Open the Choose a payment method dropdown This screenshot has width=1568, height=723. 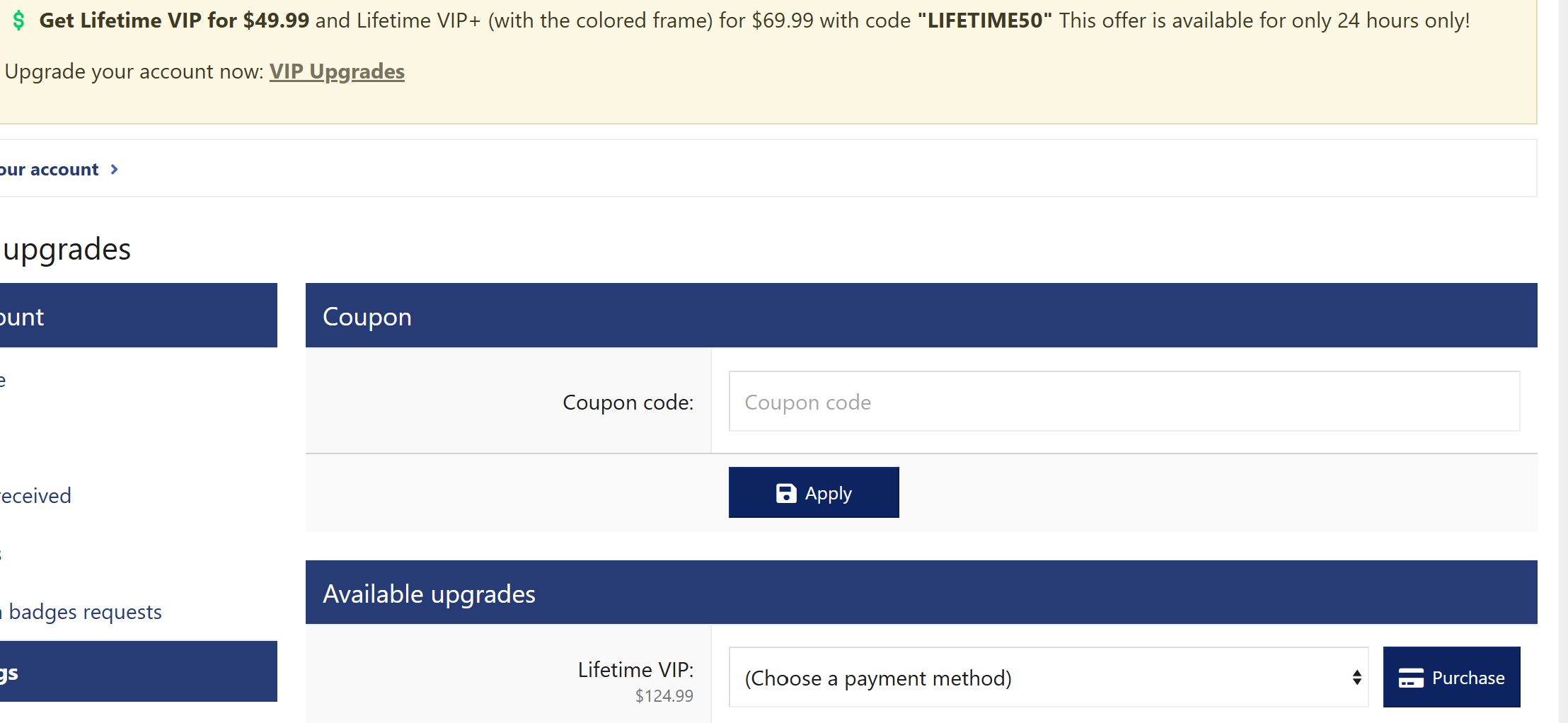1047,678
